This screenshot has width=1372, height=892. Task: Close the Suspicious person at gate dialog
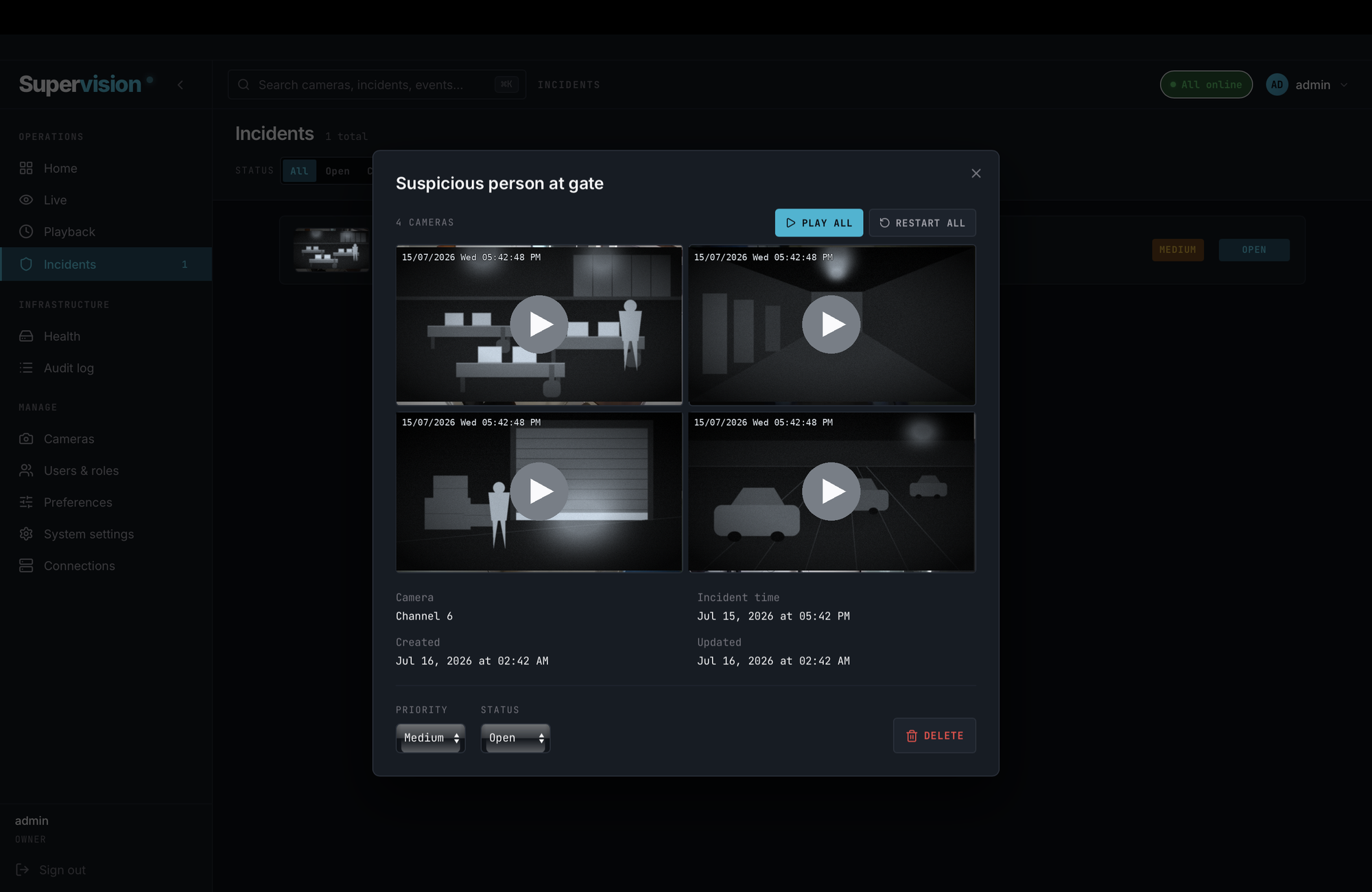pyautogui.click(x=976, y=174)
